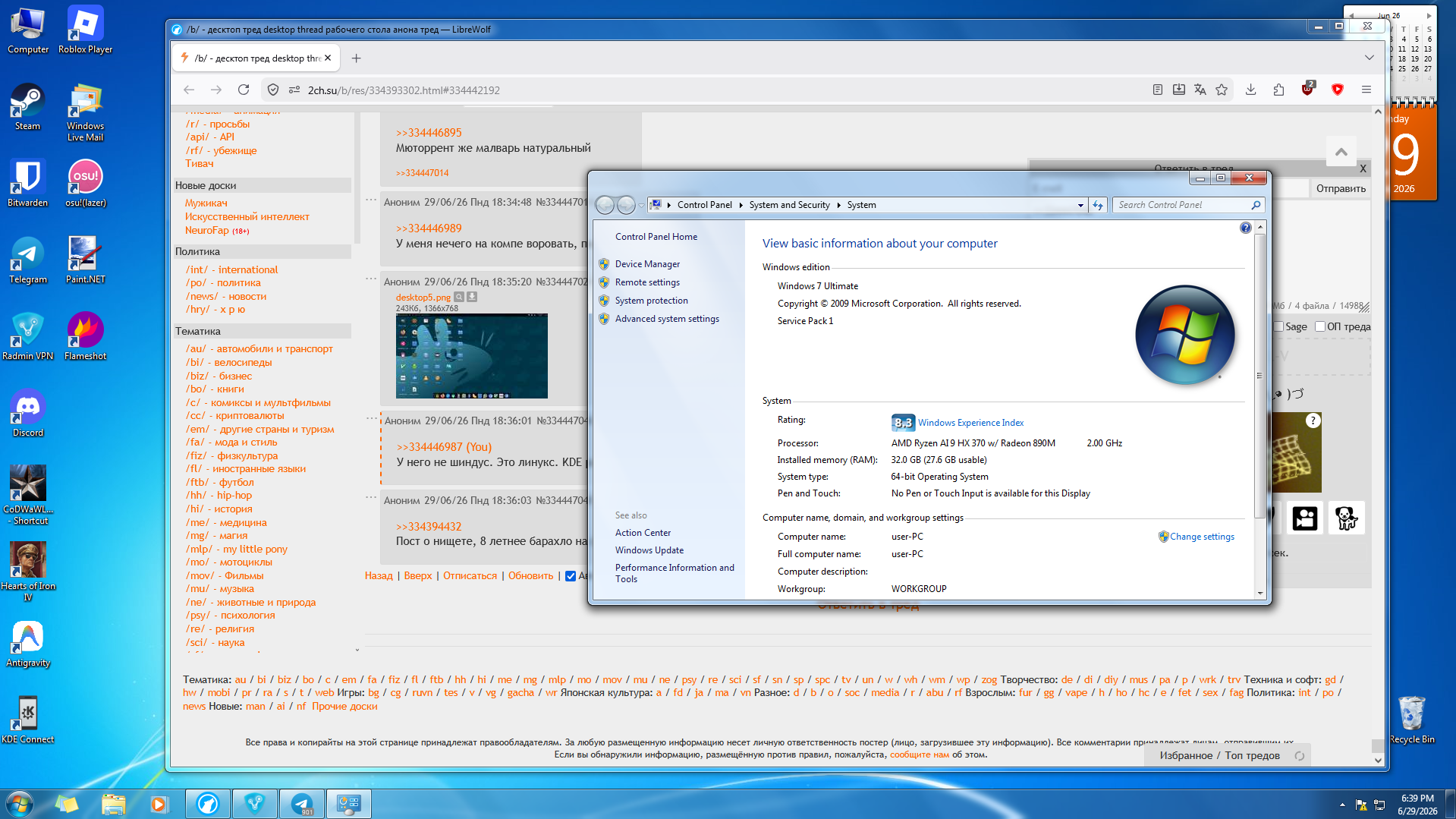Open the Recycle Bin
Screen dimensions: 1456x819
point(1411,720)
